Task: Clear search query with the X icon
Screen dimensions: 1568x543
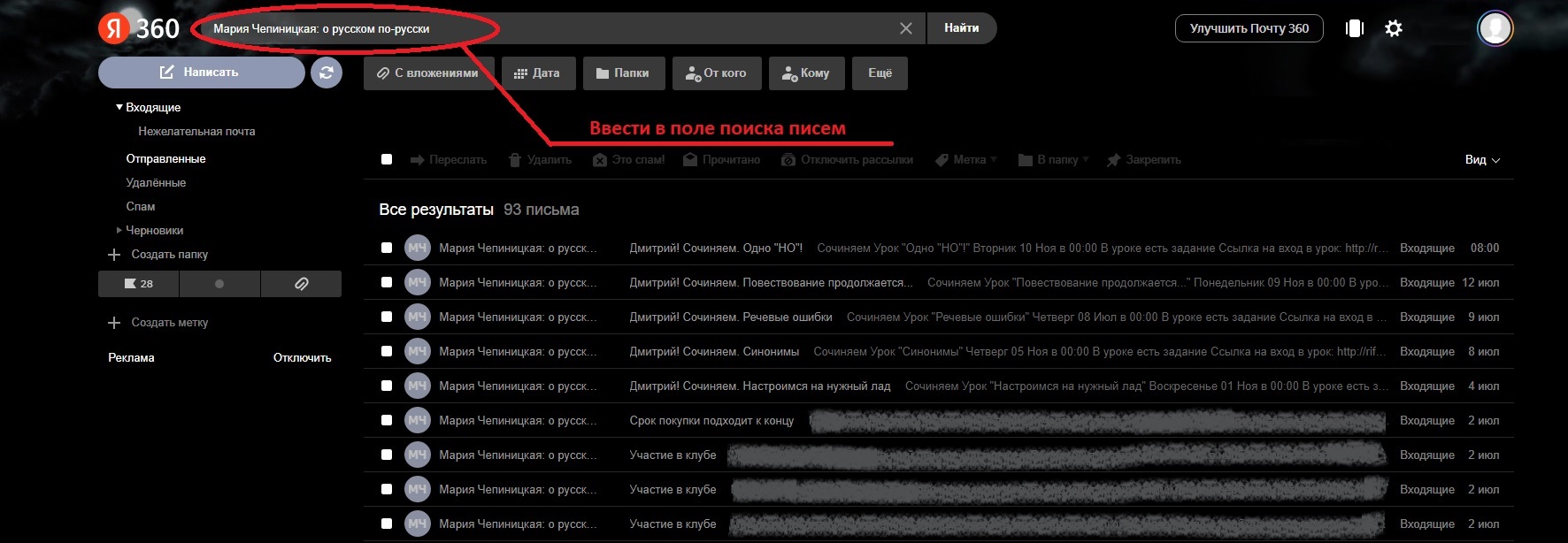Action: point(905,28)
